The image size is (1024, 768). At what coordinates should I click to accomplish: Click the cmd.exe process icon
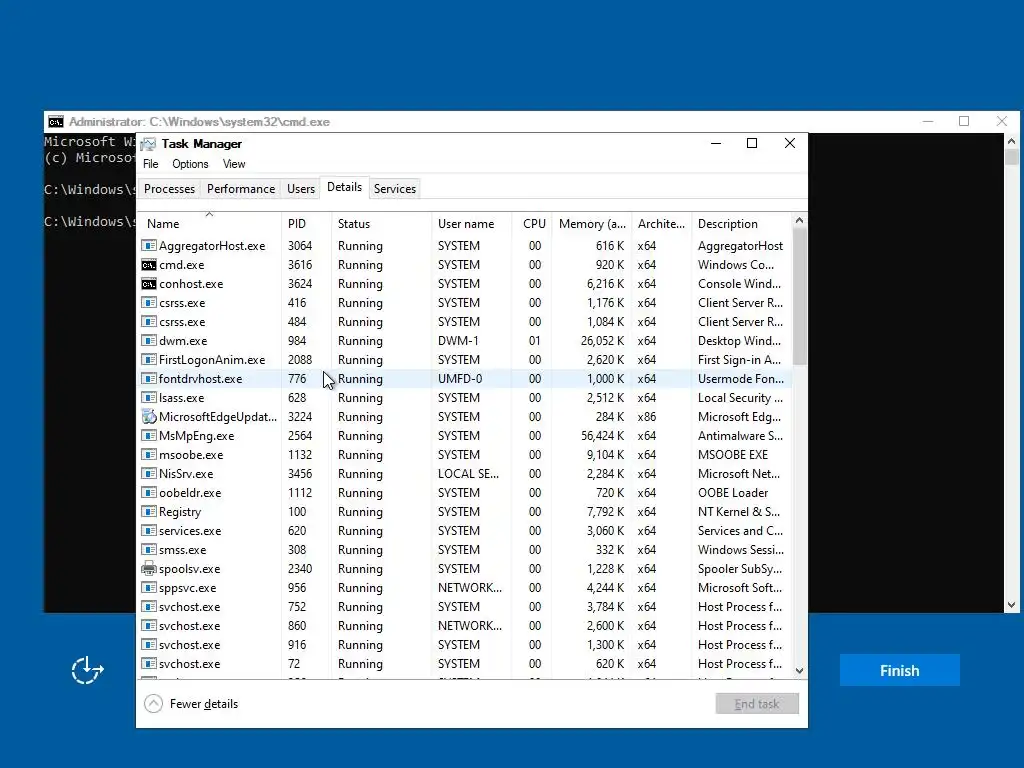pos(149,264)
